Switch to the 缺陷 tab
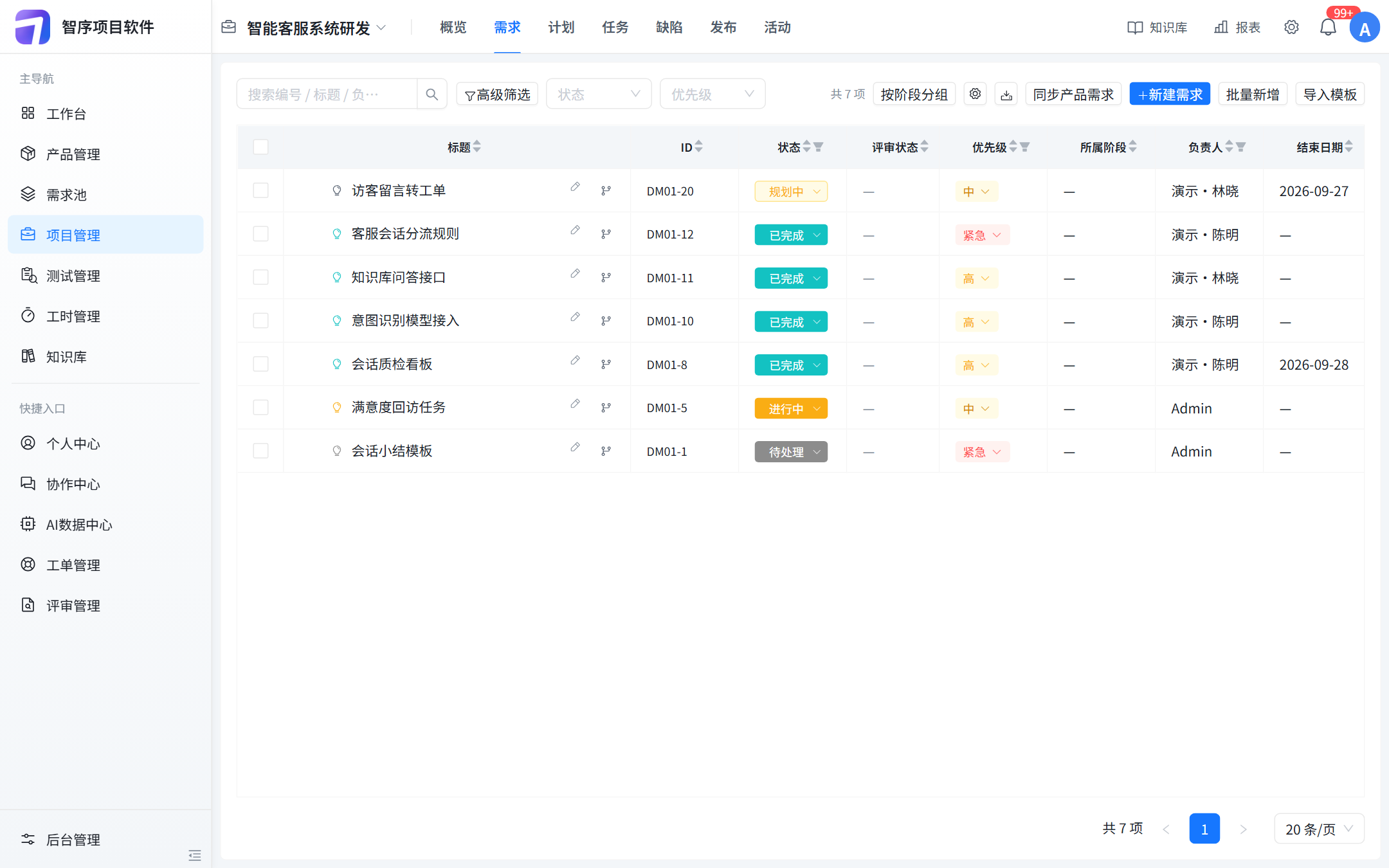 coord(669,28)
